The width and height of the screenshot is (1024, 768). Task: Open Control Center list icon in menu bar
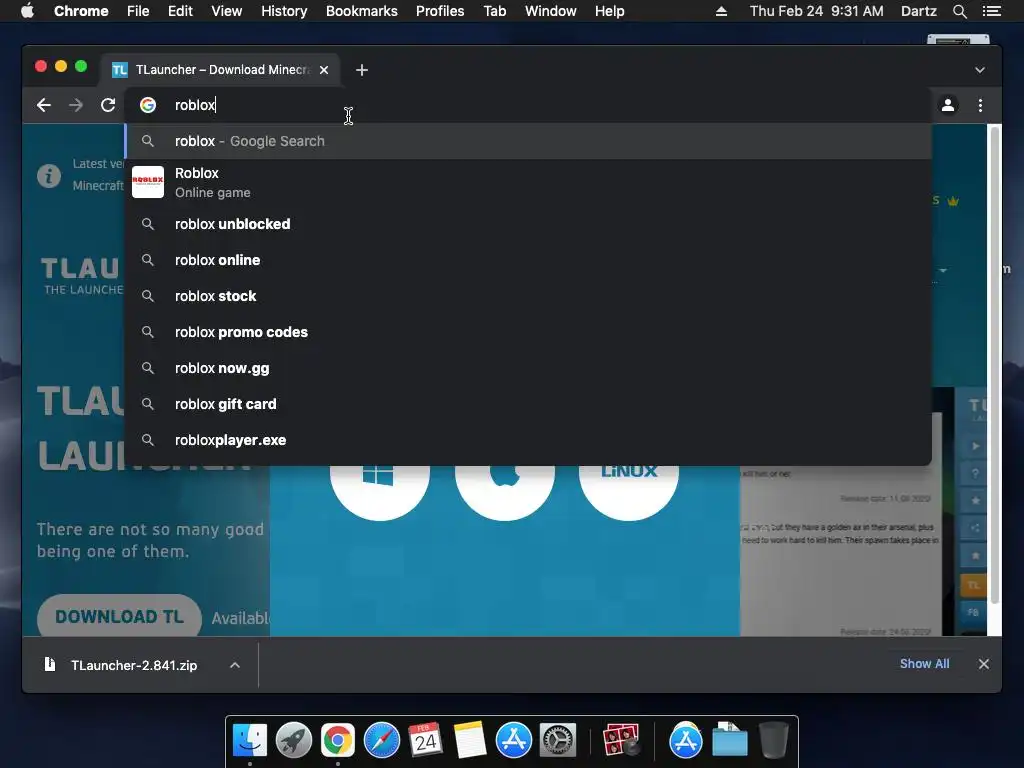pyautogui.click(x=991, y=11)
